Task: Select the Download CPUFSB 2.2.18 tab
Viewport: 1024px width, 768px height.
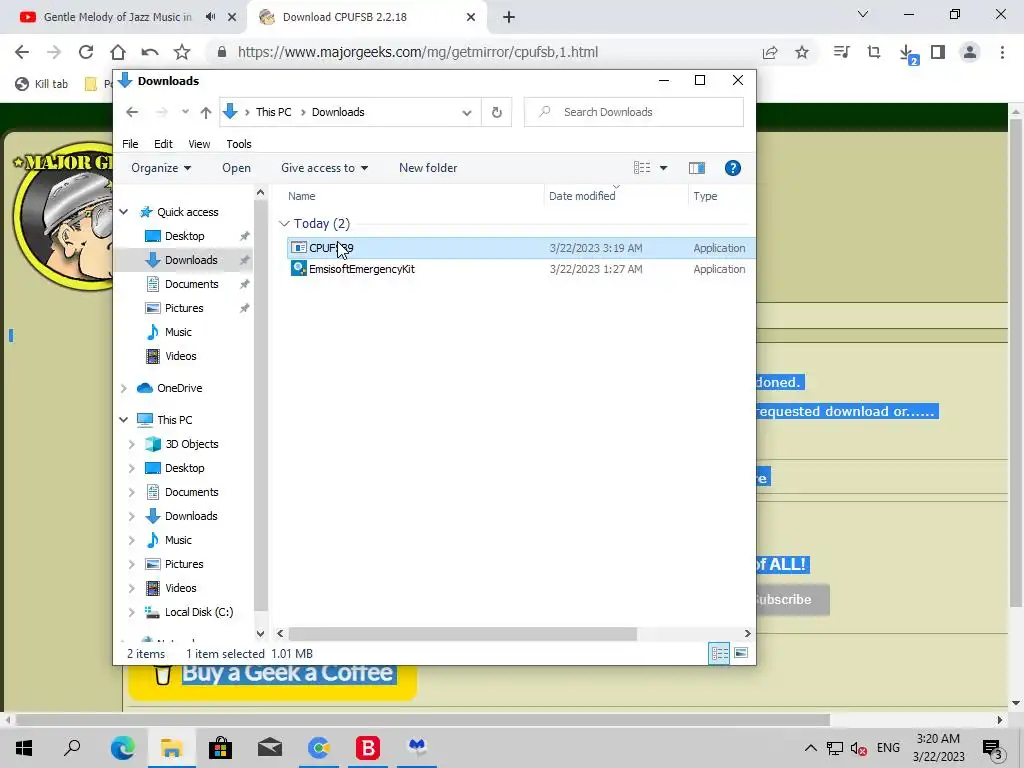Action: pos(345,17)
